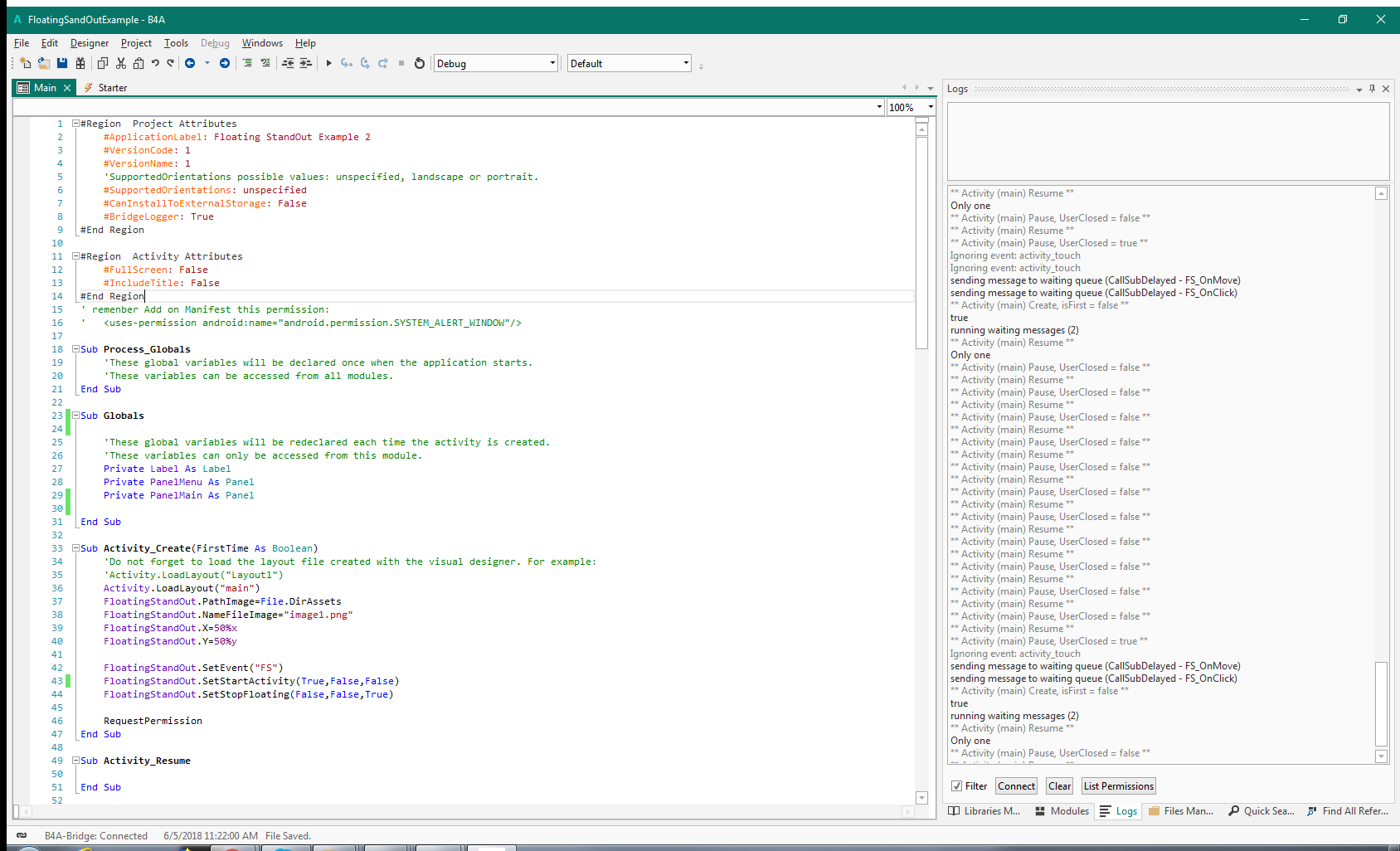Click the Open file folder icon
The height and width of the screenshot is (851, 1400).
[43, 63]
